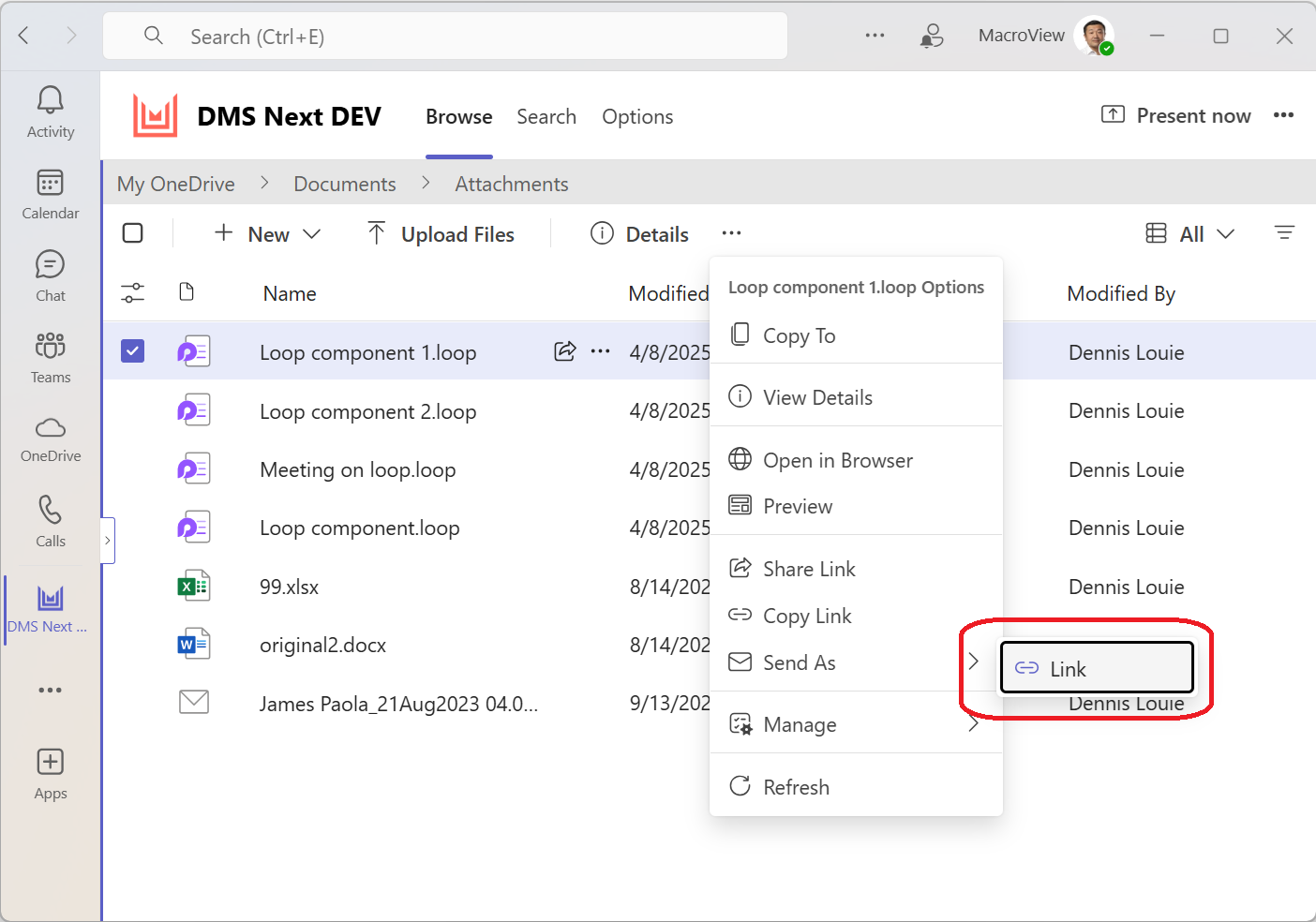Open 99.xlsx file name
1316x922 pixels.
point(290,587)
